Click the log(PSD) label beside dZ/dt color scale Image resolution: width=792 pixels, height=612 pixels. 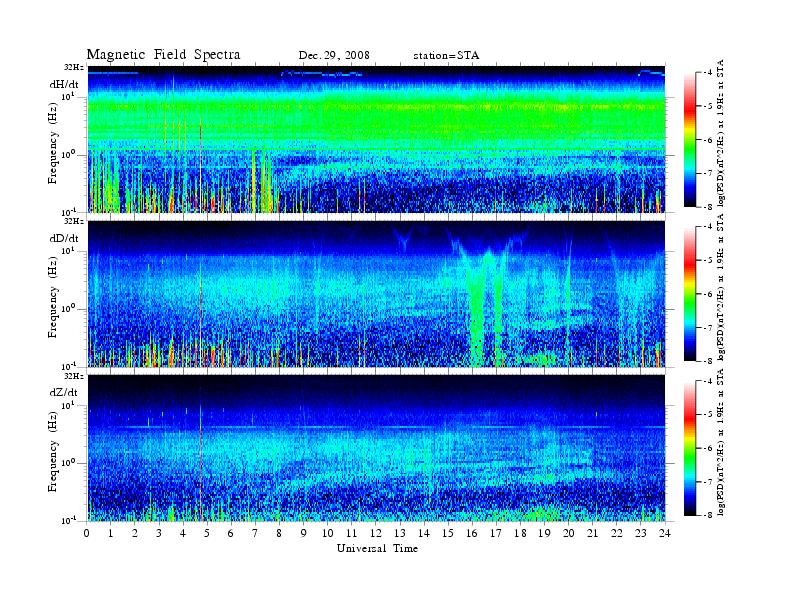pyautogui.click(x=721, y=441)
